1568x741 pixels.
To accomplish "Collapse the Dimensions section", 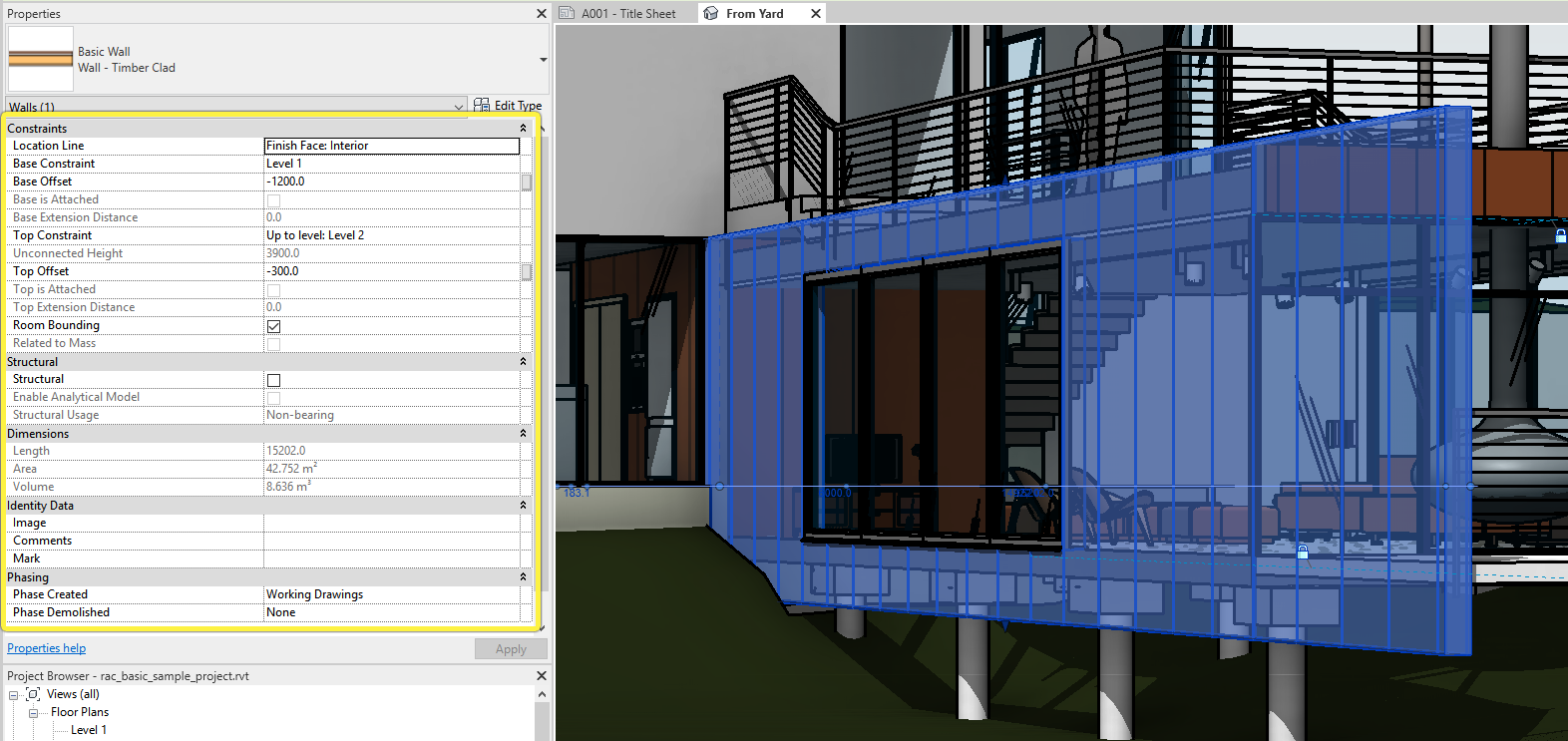I will 523,434.
